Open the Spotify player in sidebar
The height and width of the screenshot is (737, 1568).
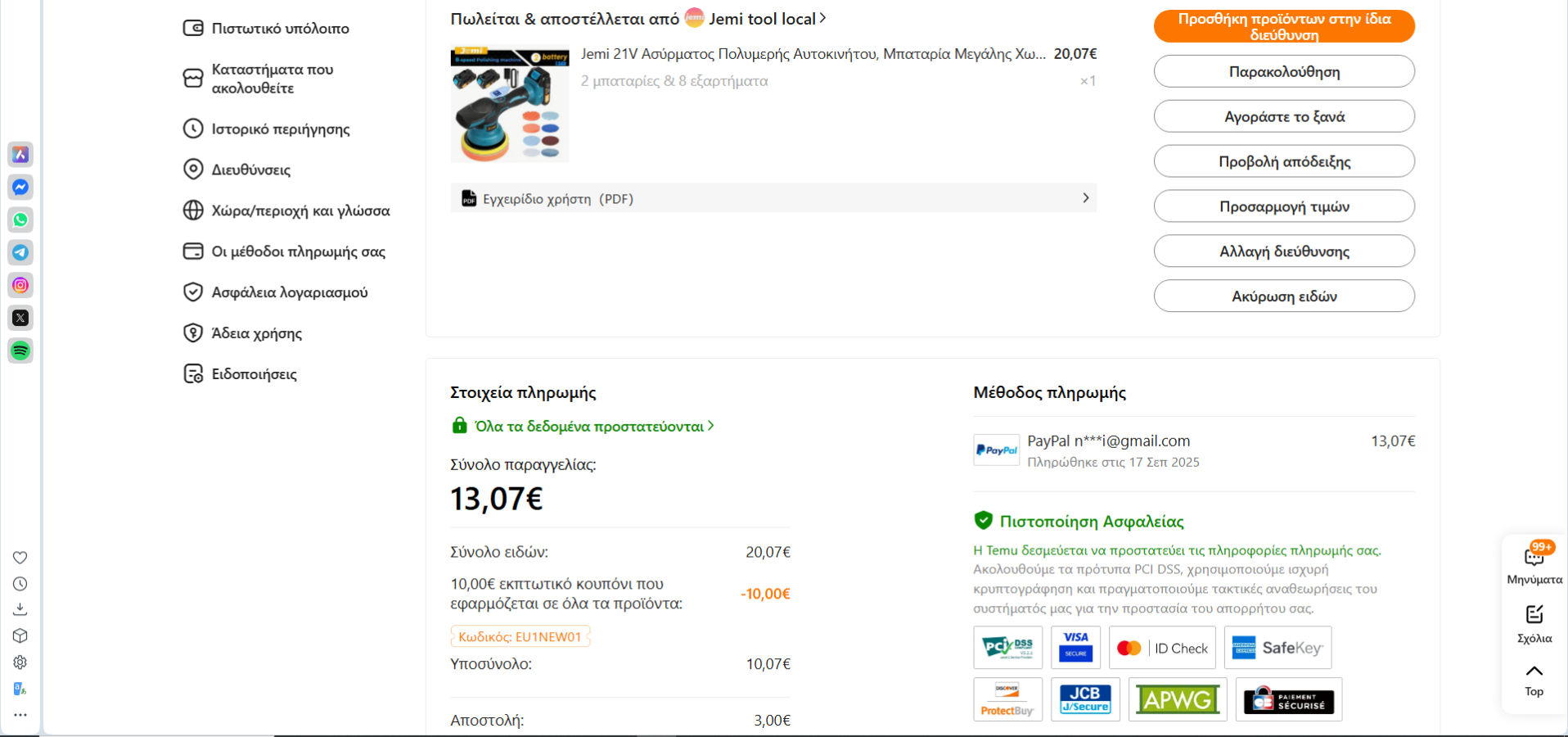point(20,351)
